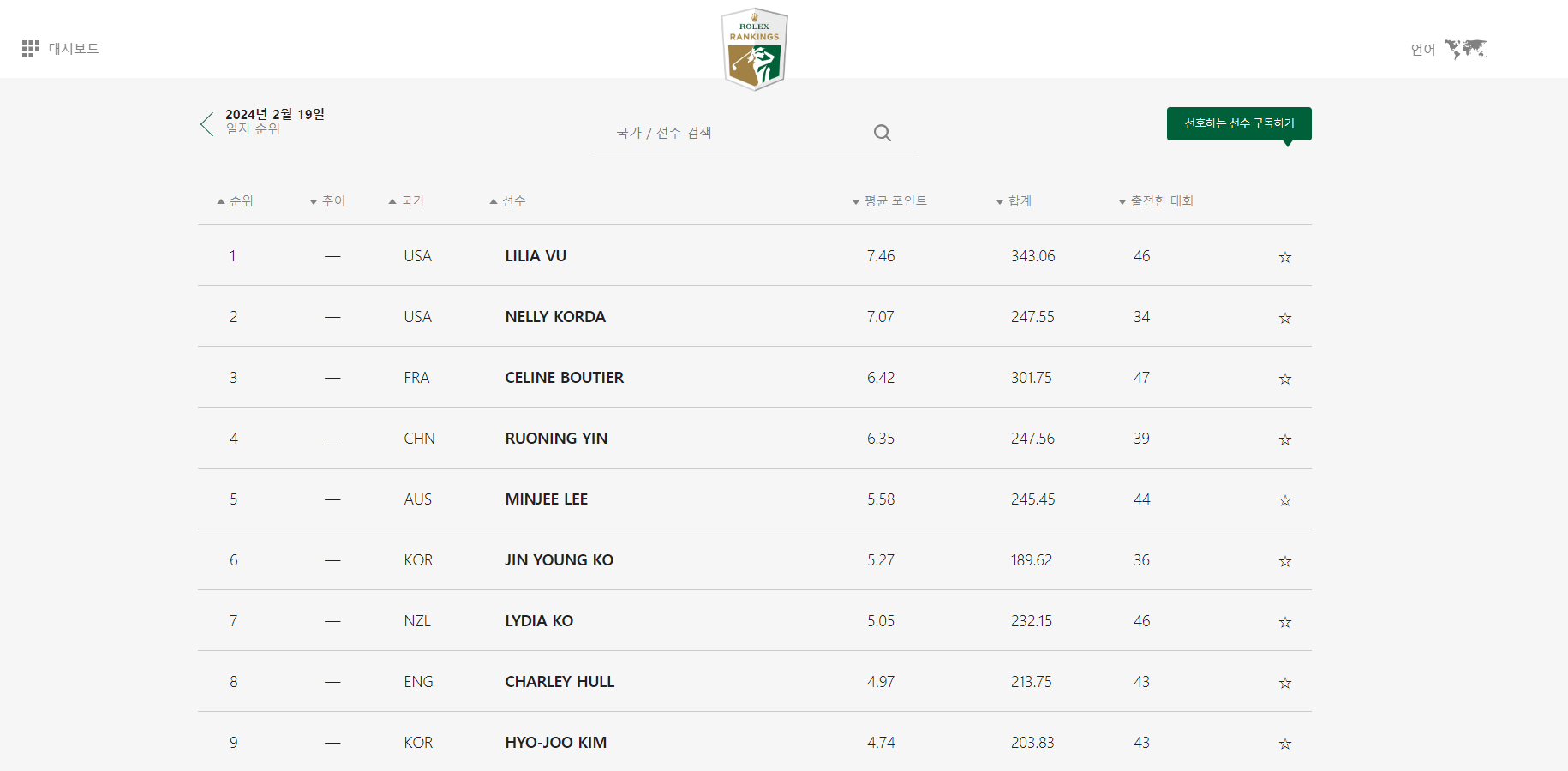This screenshot has height=771, width=1568.
Task: Click the sort arrow on the 국가 column
Action: click(391, 200)
